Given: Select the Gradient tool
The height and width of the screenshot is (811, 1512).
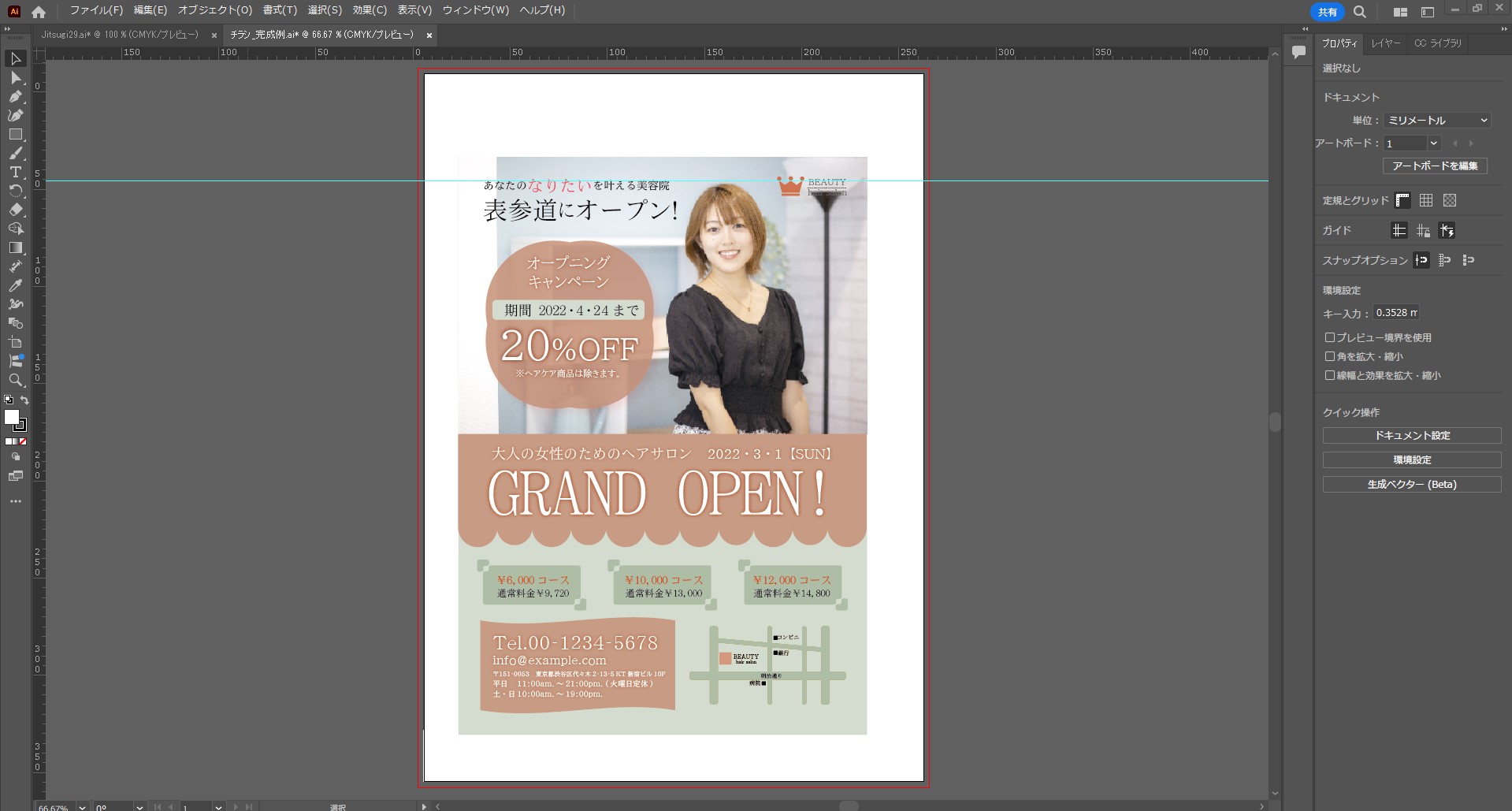Looking at the screenshot, I should point(15,247).
